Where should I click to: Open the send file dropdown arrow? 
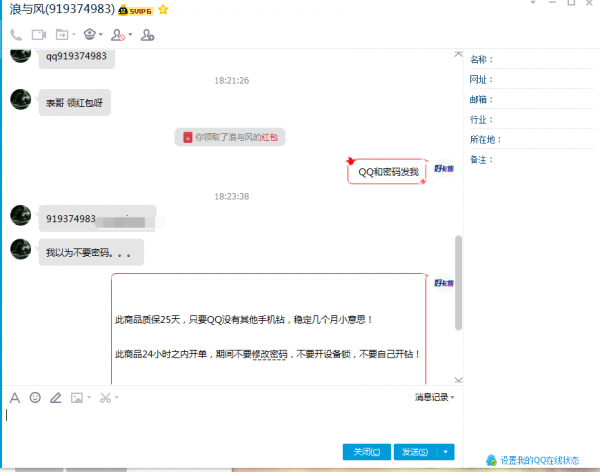pos(74,34)
